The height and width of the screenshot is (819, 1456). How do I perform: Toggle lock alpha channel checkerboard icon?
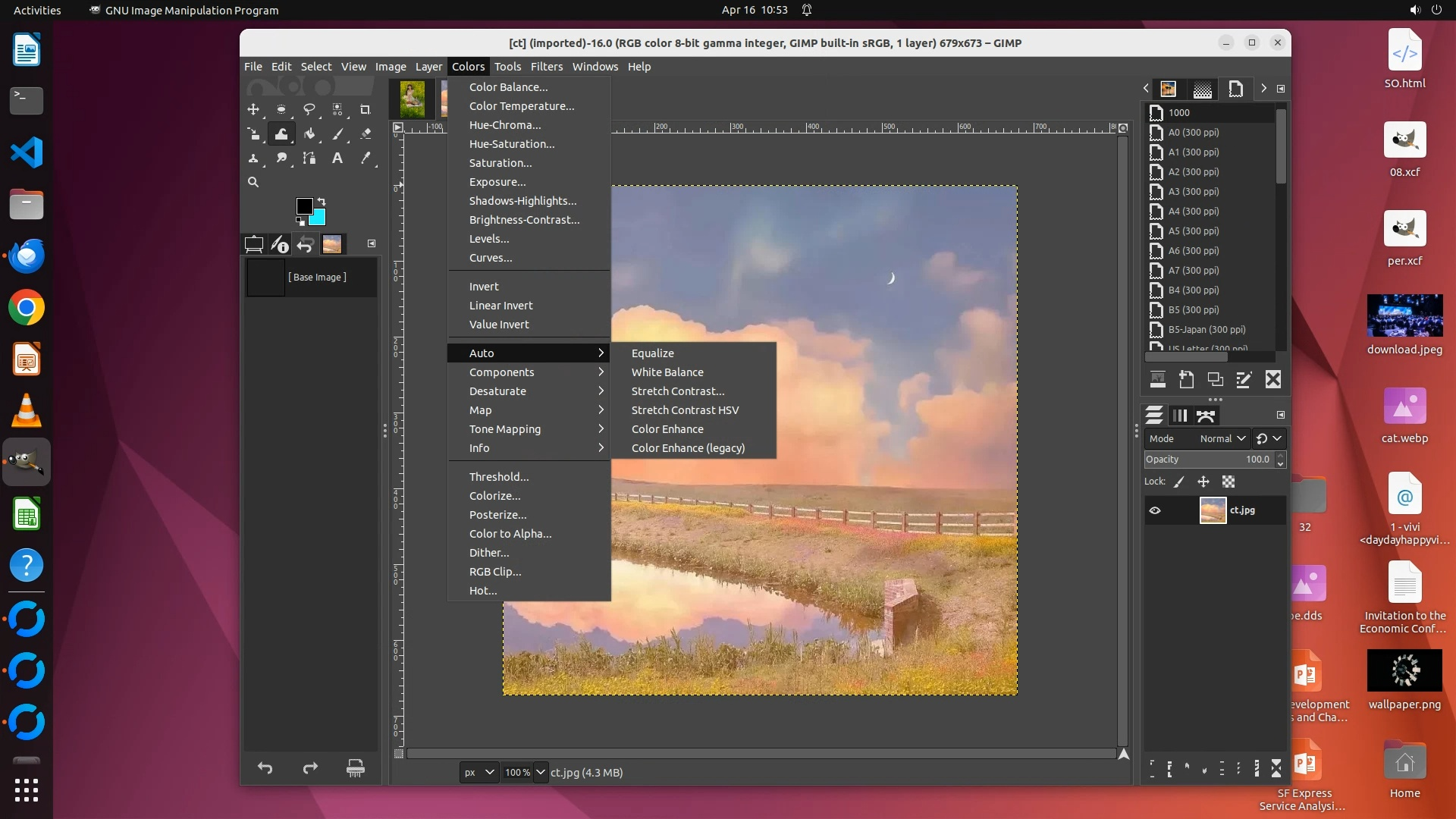coord(1228,482)
